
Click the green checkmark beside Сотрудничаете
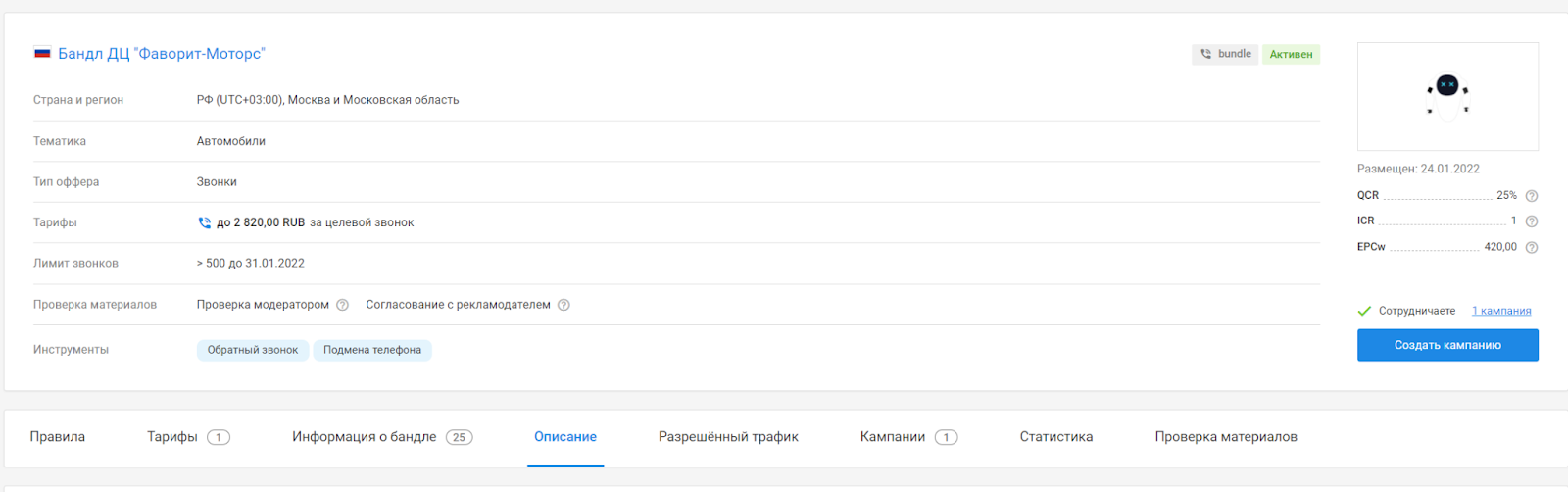[1364, 311]
